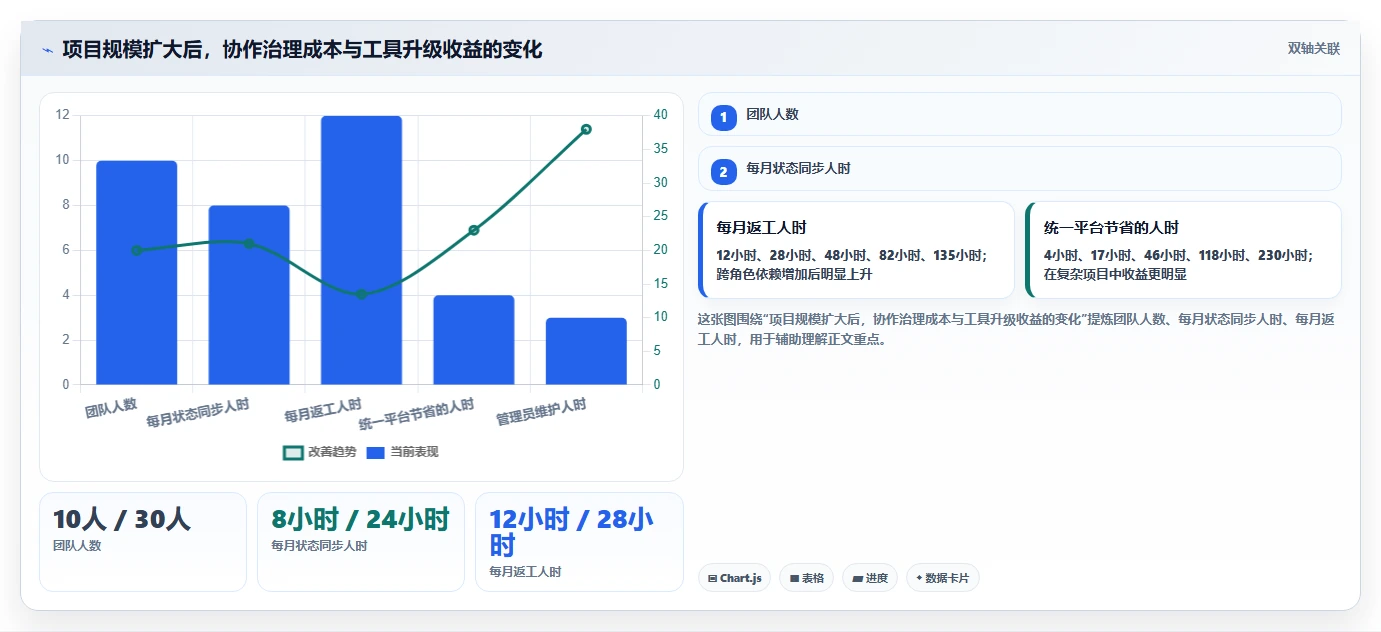Click the number 2 badge icon
Image resolution: width=1381 pixels, height=632 pixels.
point(724,172)
